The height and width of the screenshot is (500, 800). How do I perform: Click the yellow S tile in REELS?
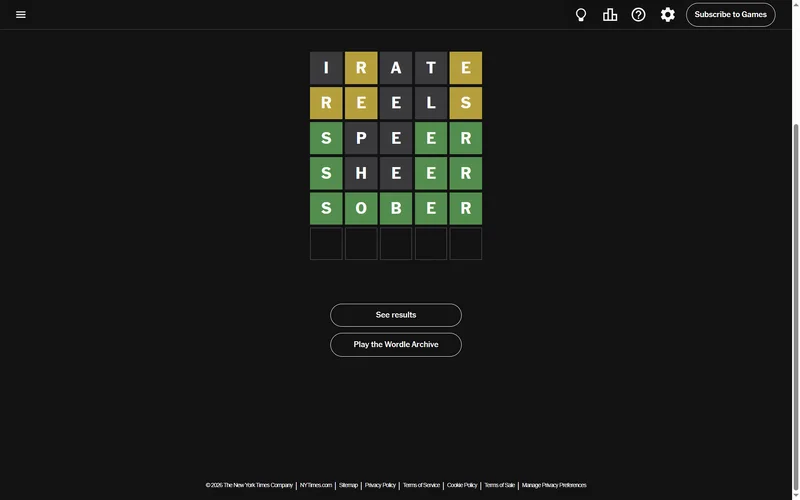tap(466, 103)
